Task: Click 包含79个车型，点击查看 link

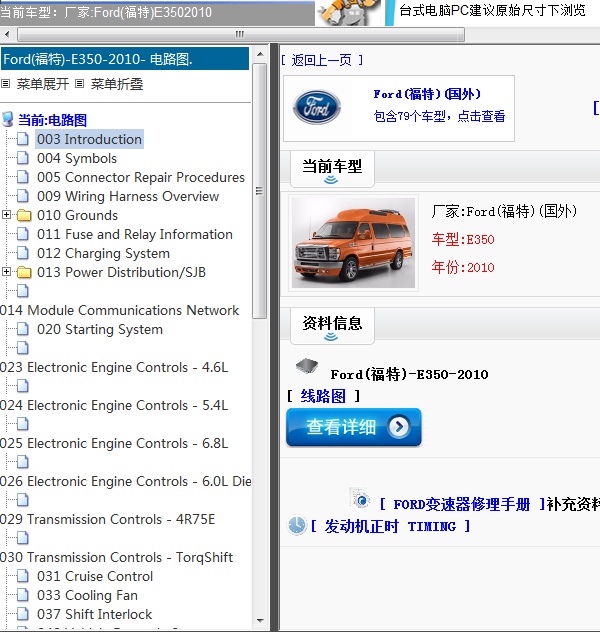Action: coord(439,116)
